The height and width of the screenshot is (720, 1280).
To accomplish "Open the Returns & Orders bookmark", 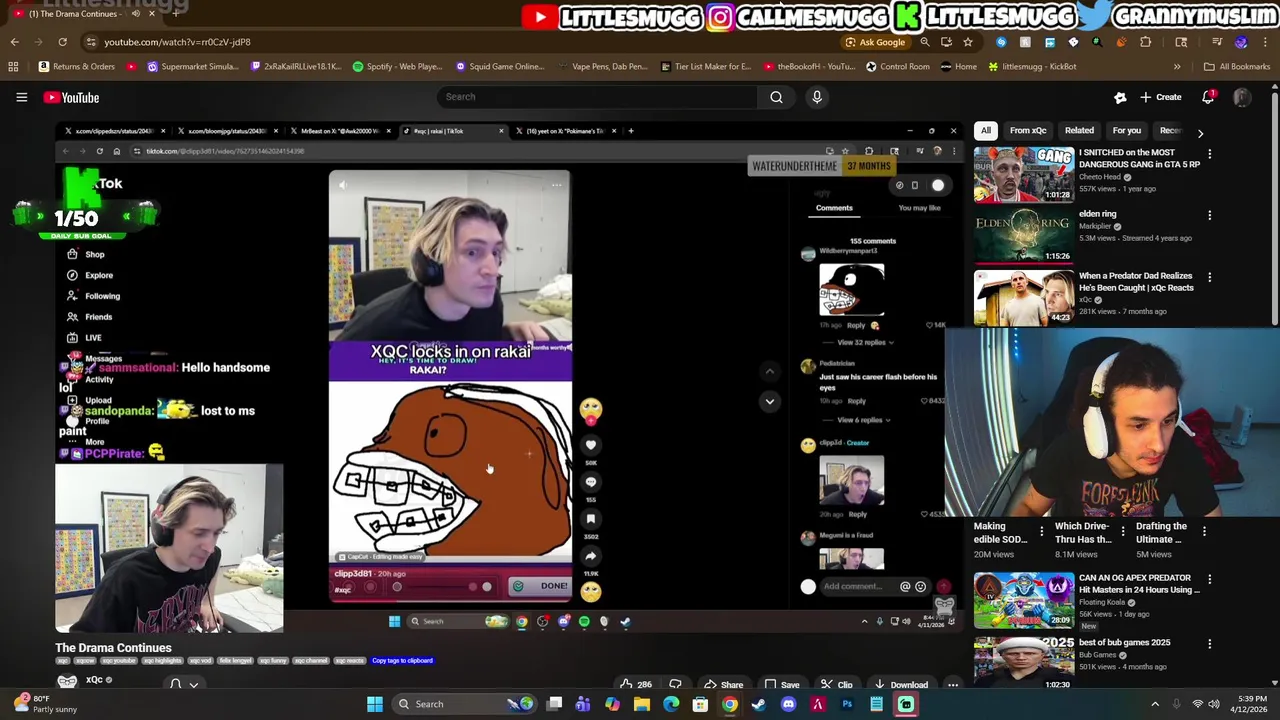I will click(x=76, y=66).
